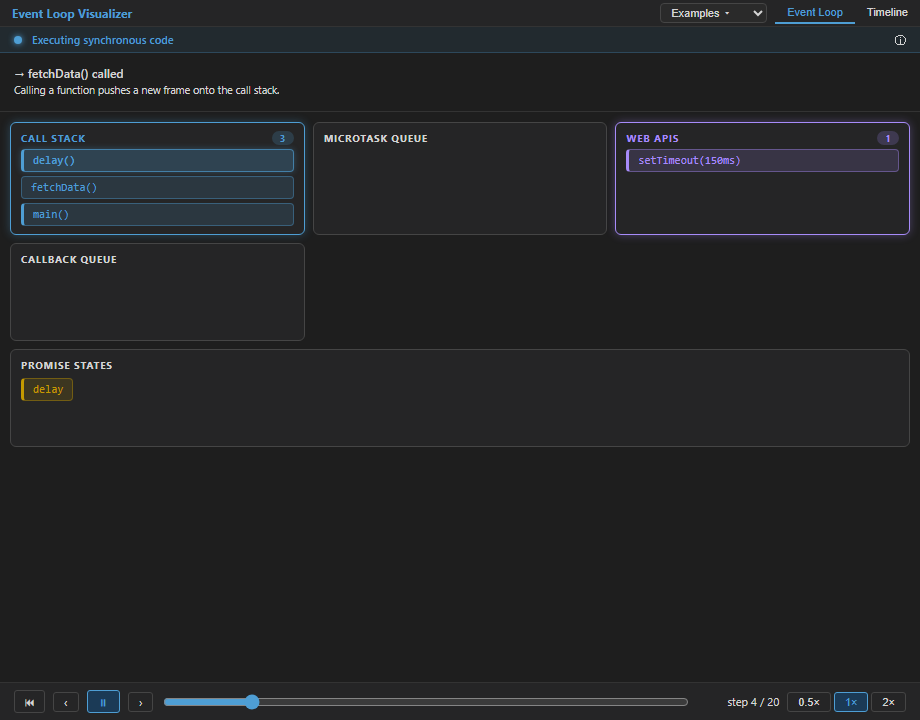Advance to next step arrow

(x=140, y=702)
